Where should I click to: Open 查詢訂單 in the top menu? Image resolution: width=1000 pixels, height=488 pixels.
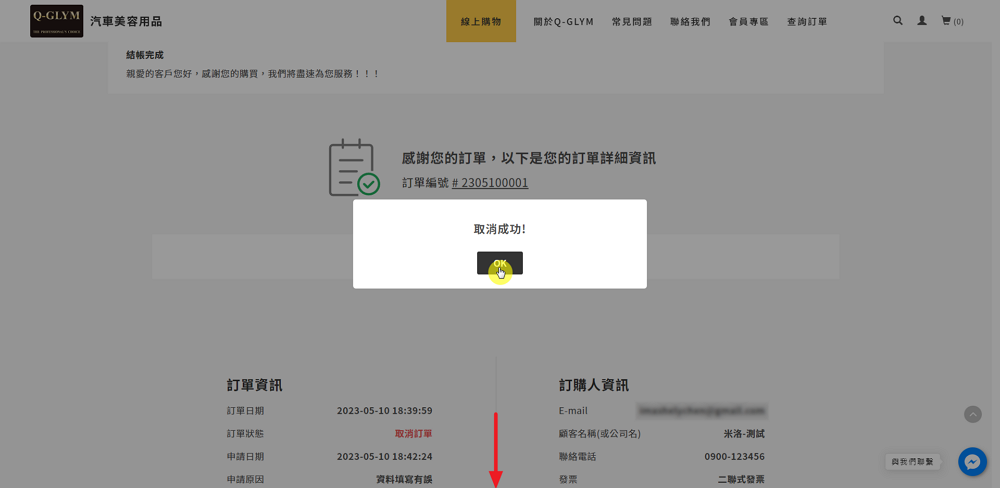807,21
